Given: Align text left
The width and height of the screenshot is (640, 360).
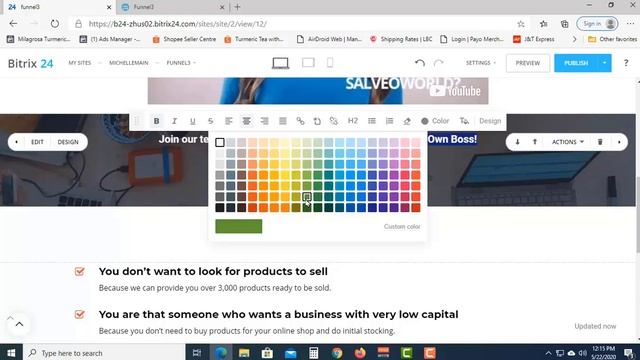Looking at the screenshot, I should tap(229, 121).
